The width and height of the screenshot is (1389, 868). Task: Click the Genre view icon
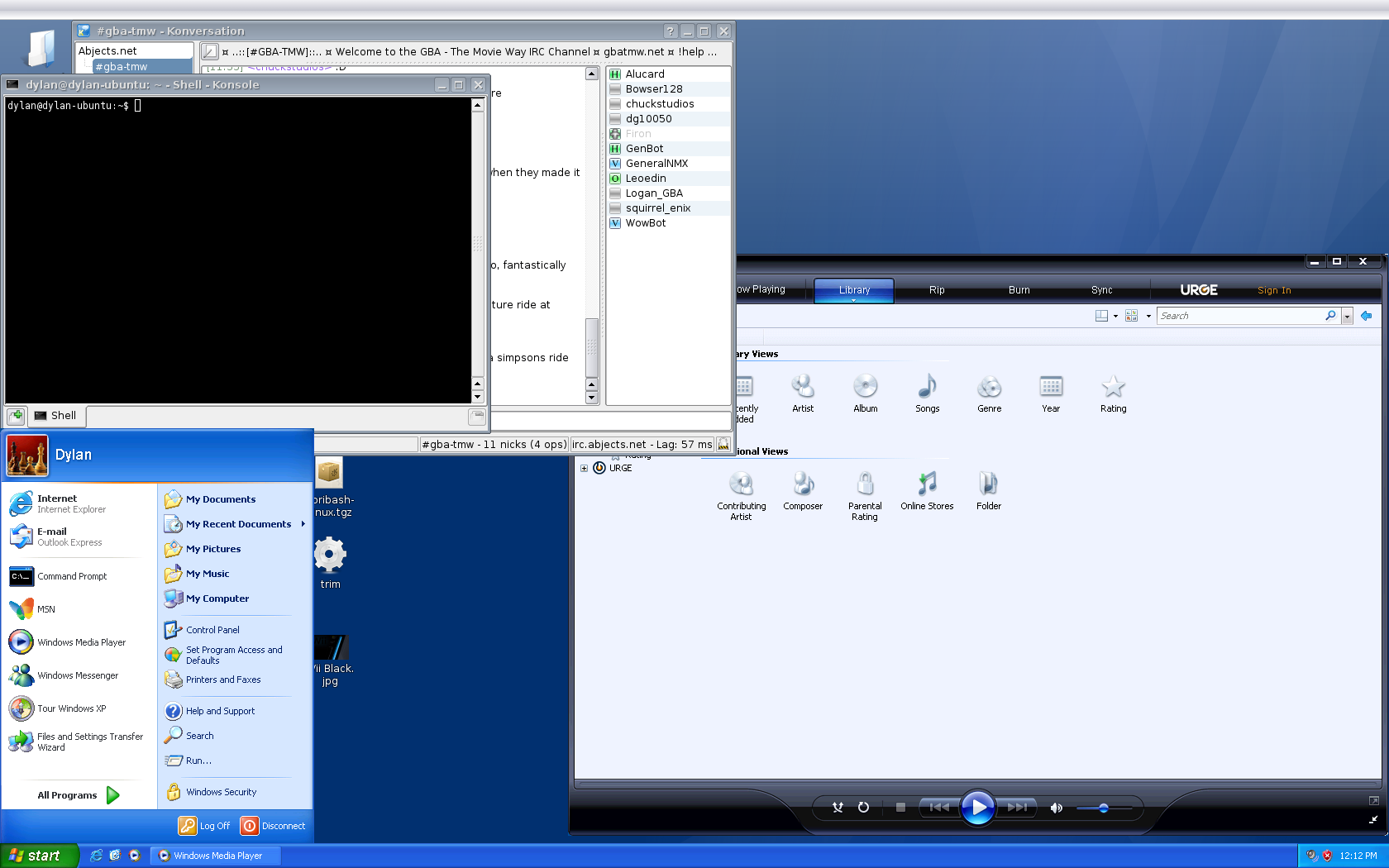pos(989,388)
